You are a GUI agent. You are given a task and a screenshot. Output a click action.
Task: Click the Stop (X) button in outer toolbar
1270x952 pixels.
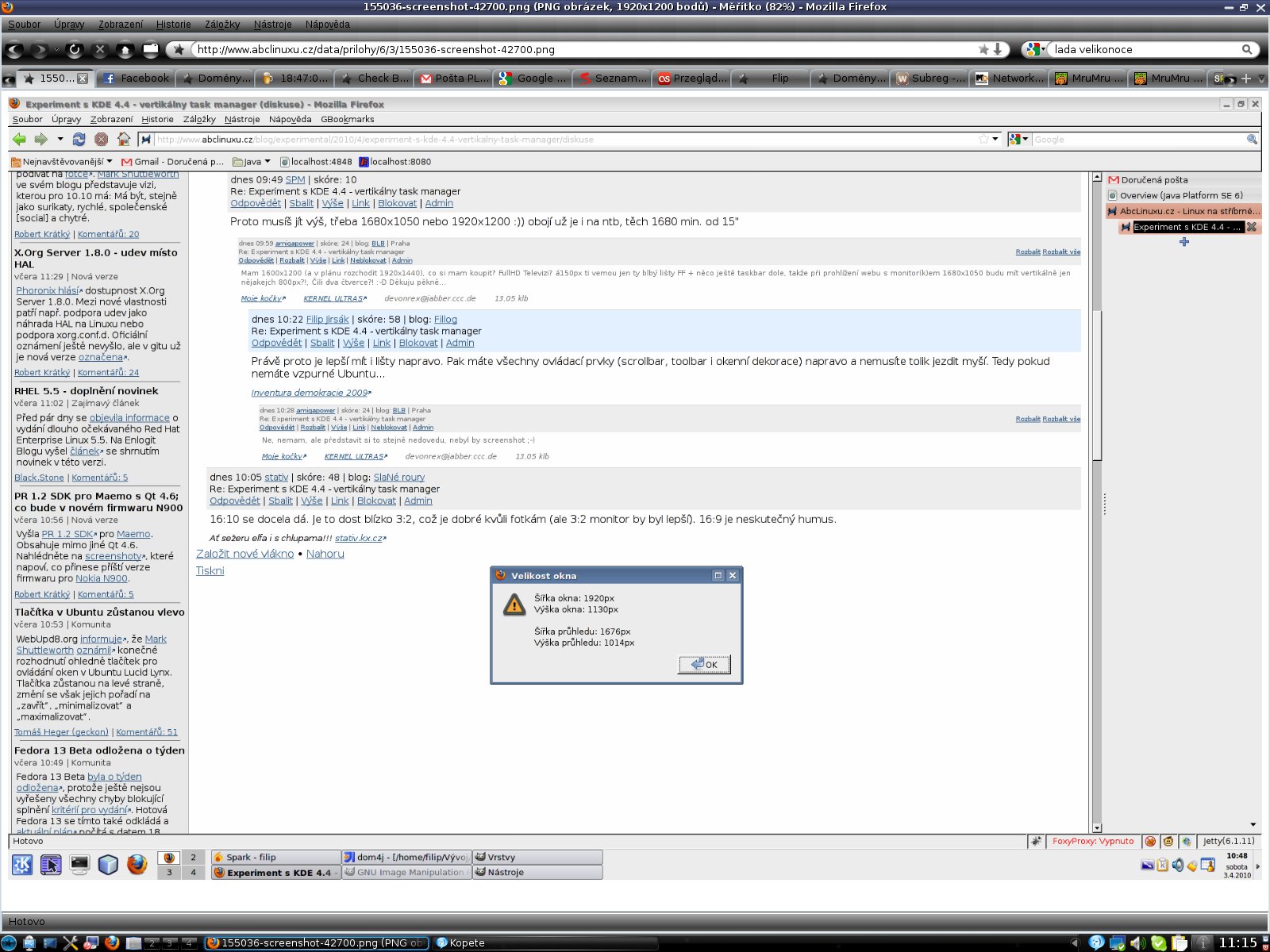click(x=100, y=49)
